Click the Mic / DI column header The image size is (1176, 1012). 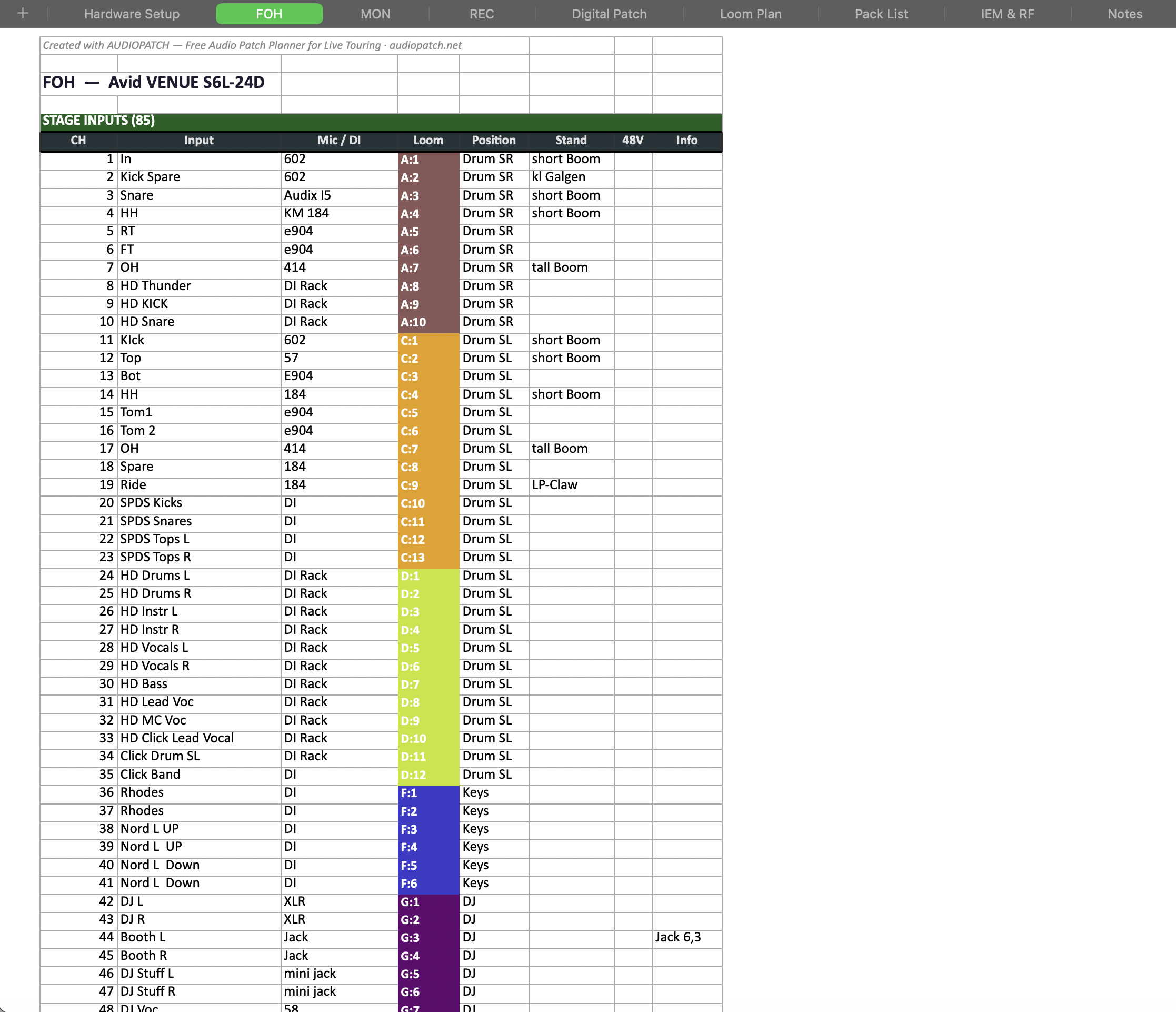(339, 141)
